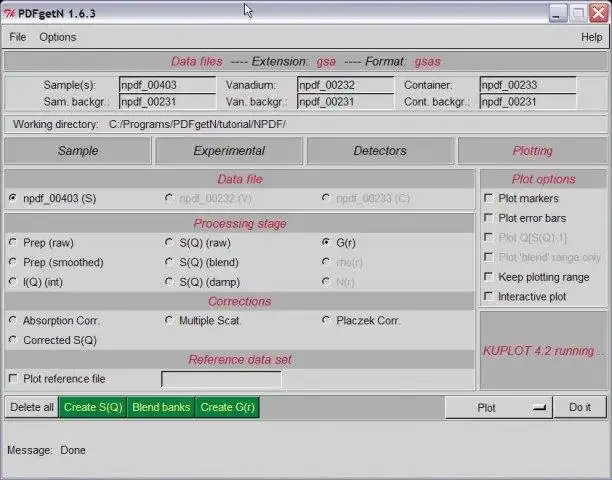612x480 pixels.
Task: Open the Help menu
Action: pyautogui.click(x=591, y=37)
